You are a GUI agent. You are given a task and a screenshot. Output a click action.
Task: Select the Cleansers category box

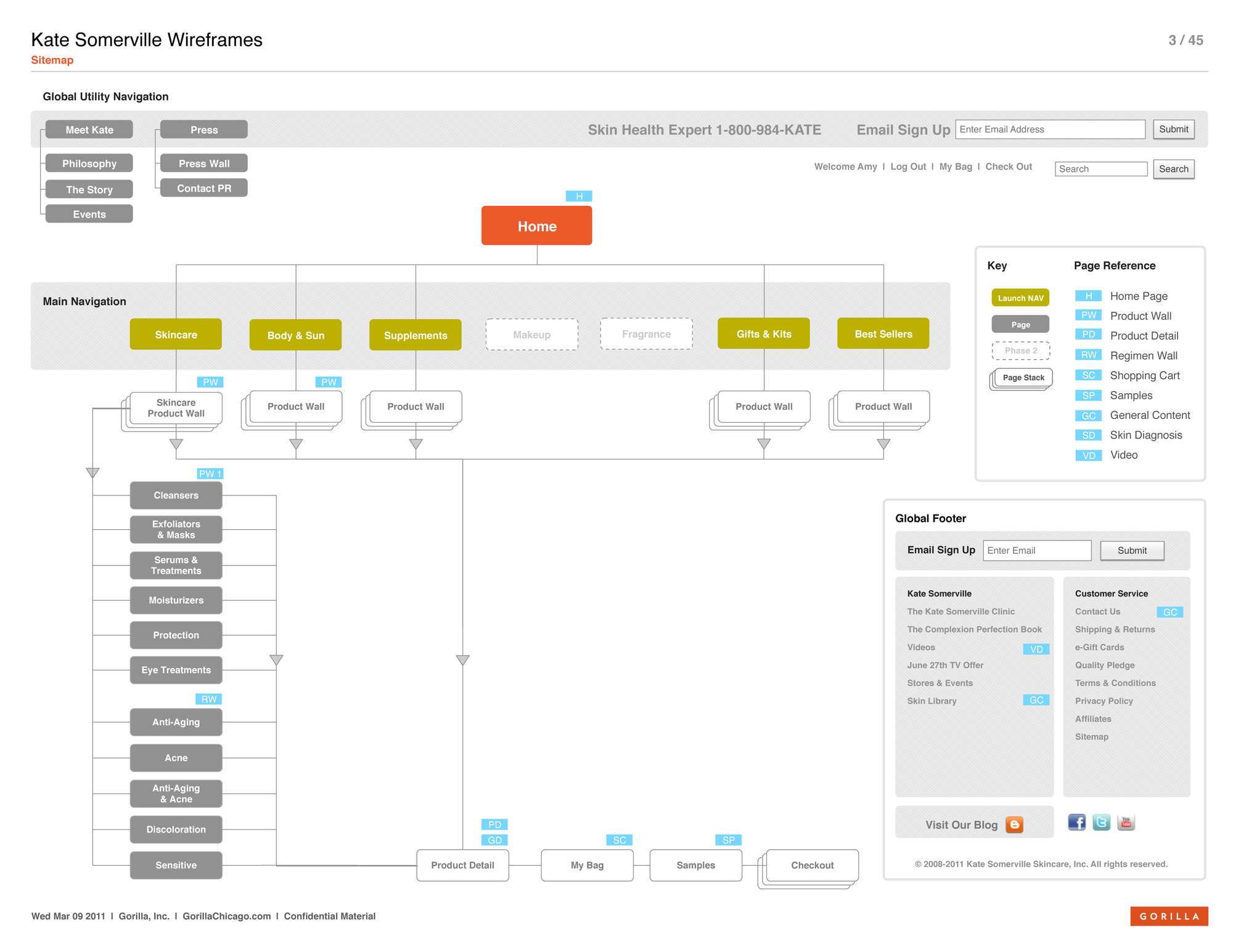click(176, 495)
